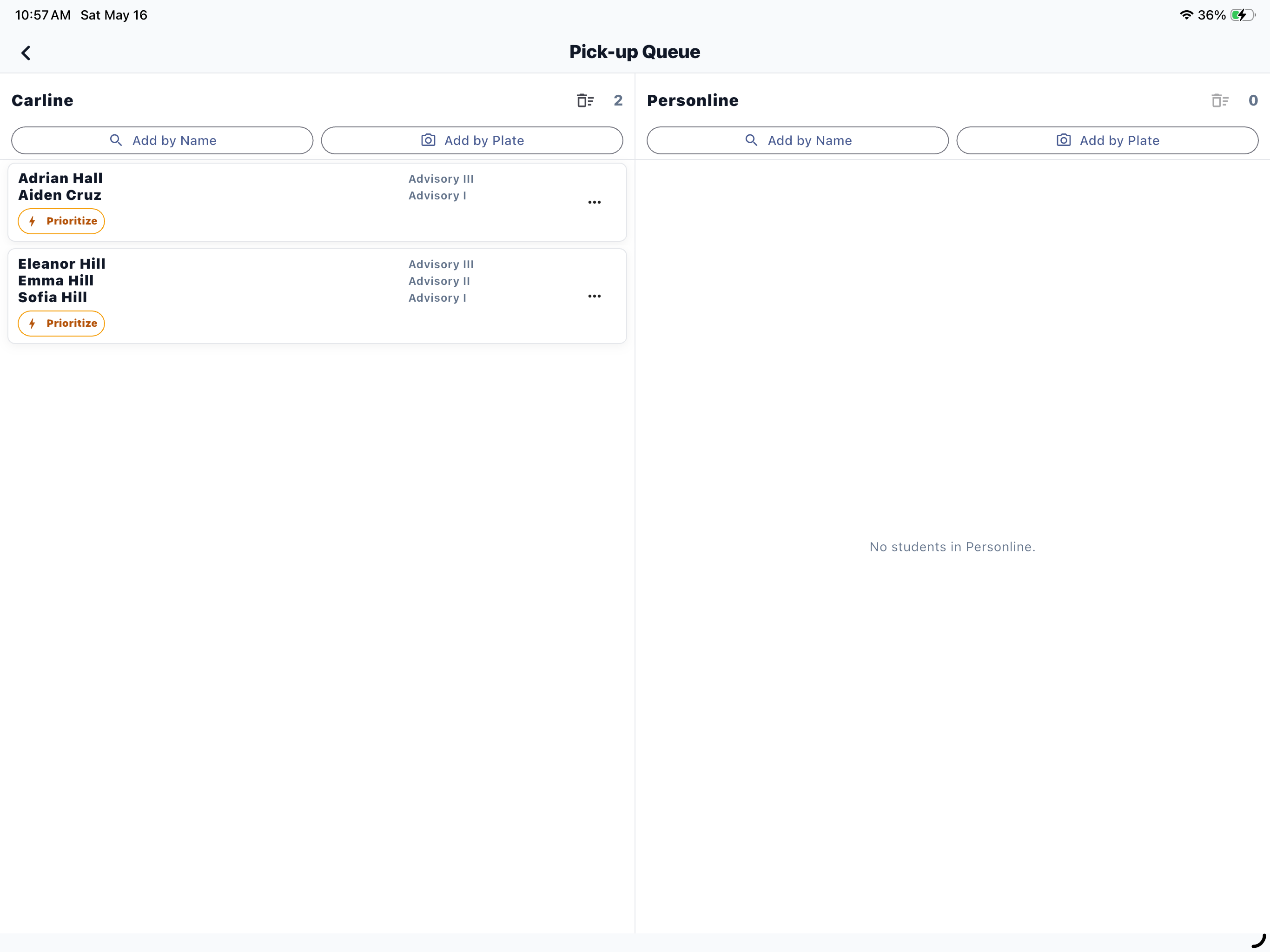Screen dimensions: 1270x952
Task: Click the Carline column heading
Action: 42,100
